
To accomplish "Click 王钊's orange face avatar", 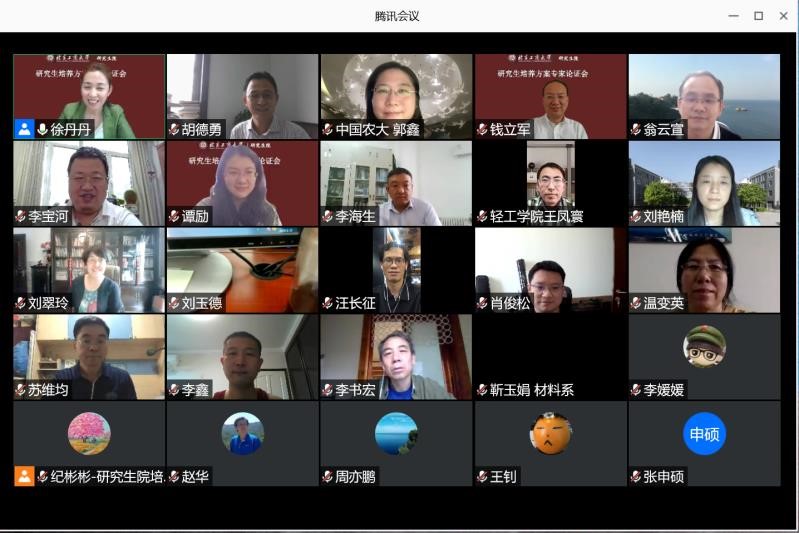I will (550, 434).
